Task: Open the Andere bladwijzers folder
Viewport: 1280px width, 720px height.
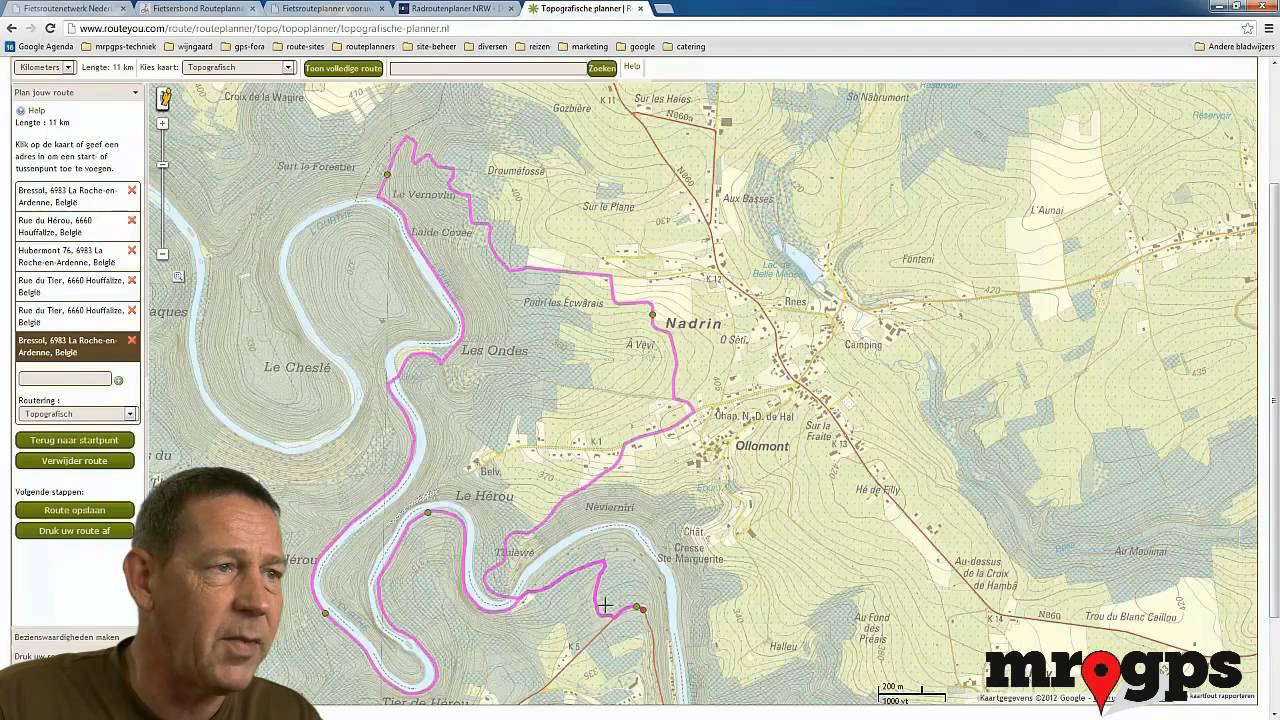Action: click(x=1235, y=47)
